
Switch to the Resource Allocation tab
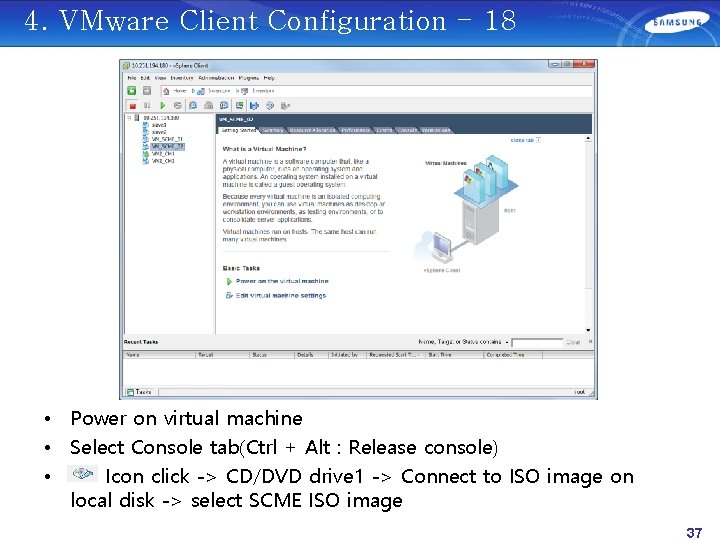(312, 130)
